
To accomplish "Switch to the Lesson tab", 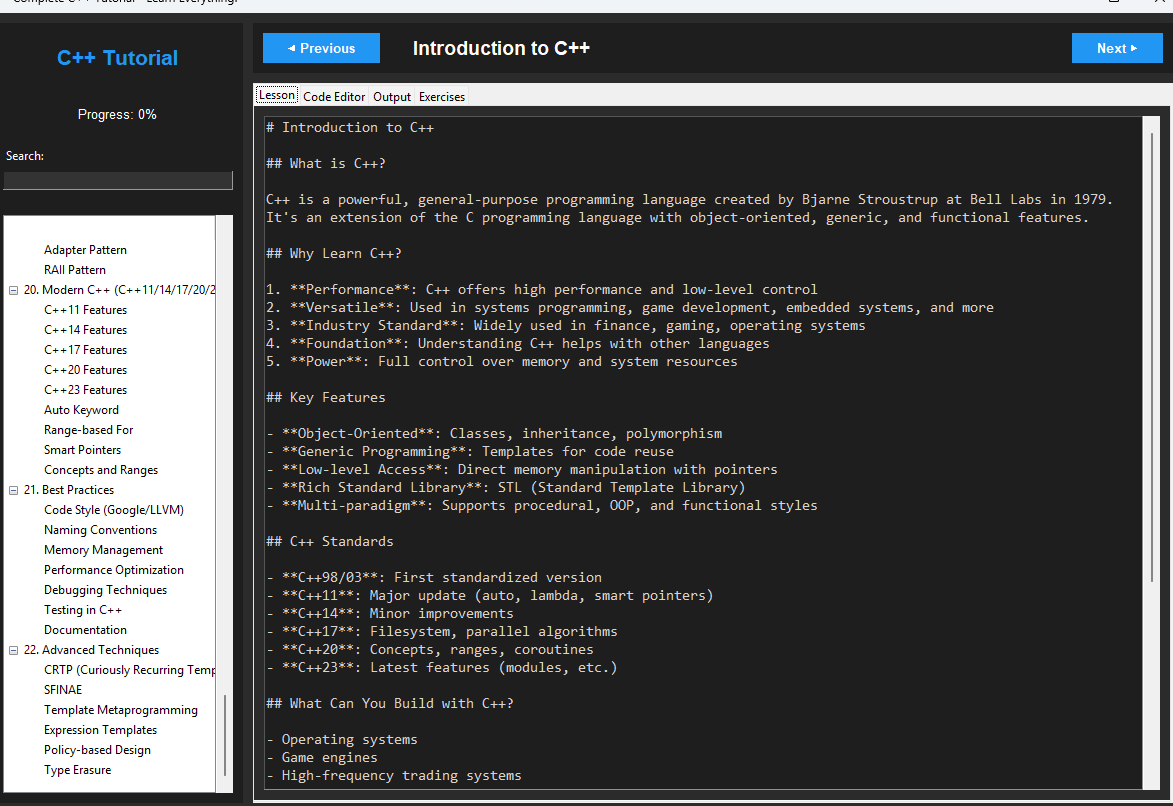I will [277, 95].
